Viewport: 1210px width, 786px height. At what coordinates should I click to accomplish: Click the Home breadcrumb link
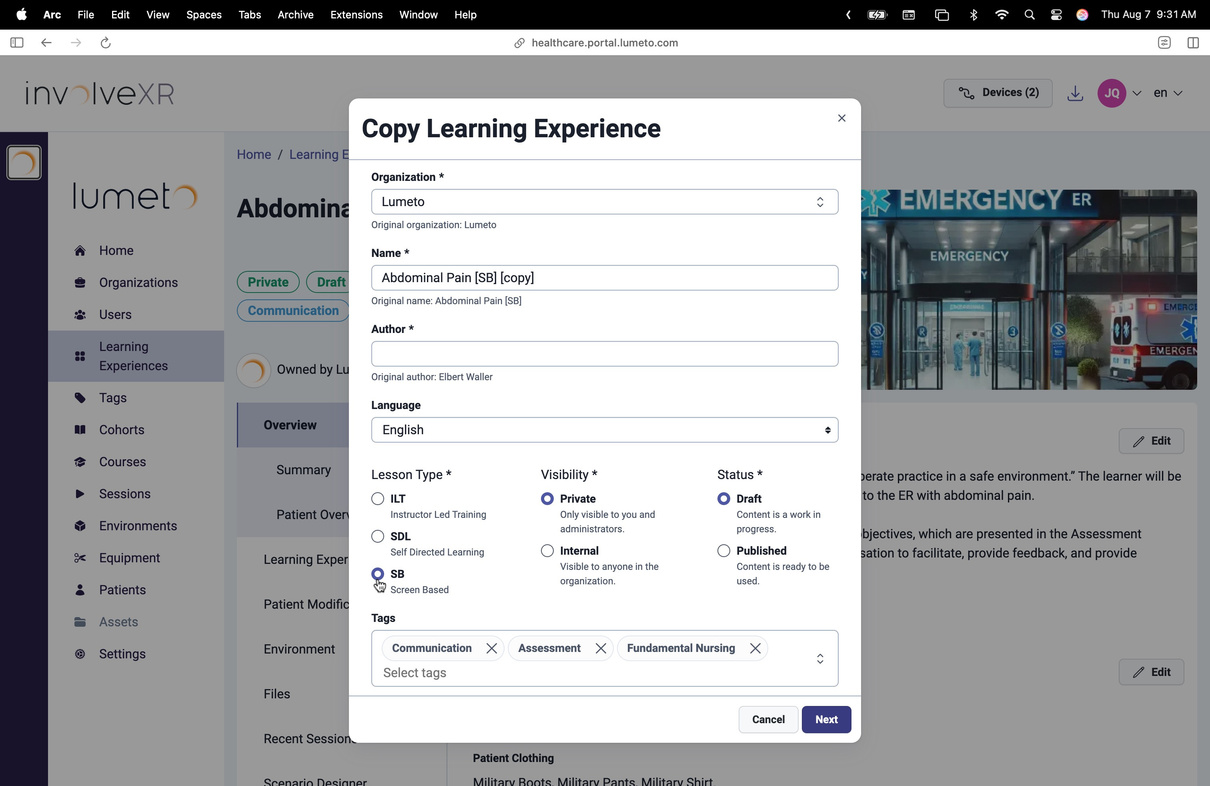254,155
